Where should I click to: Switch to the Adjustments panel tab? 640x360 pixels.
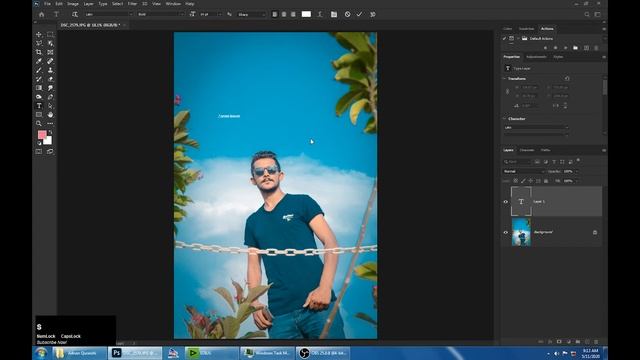coord(536,57)
